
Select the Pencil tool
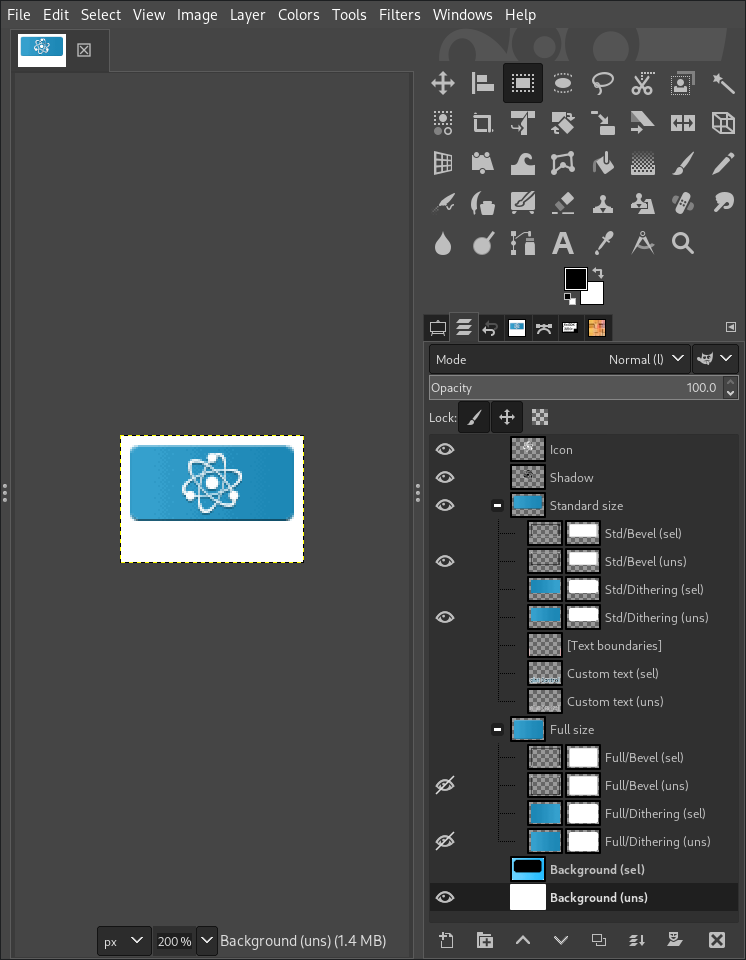pos(723,163)
